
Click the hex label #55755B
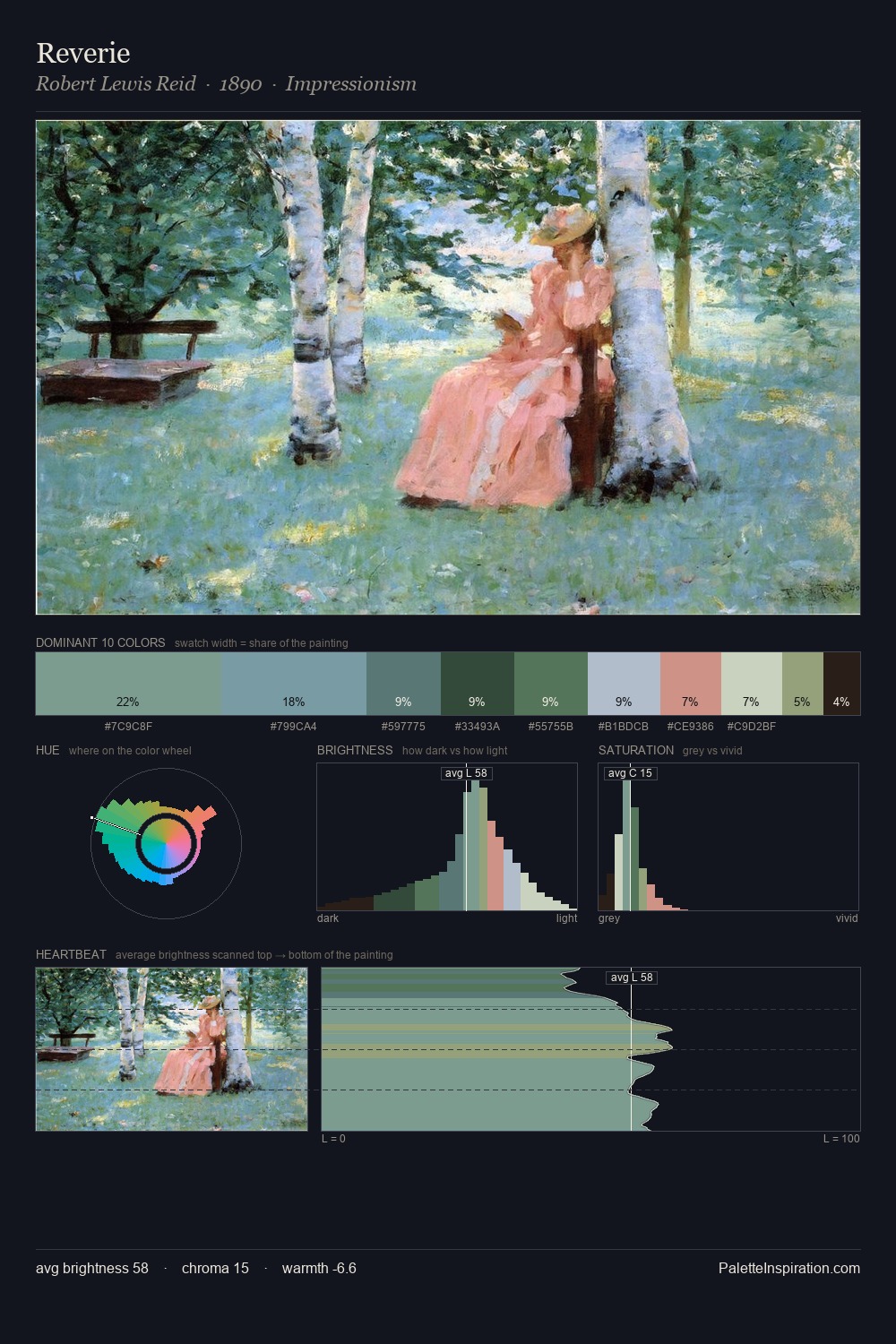550,727
